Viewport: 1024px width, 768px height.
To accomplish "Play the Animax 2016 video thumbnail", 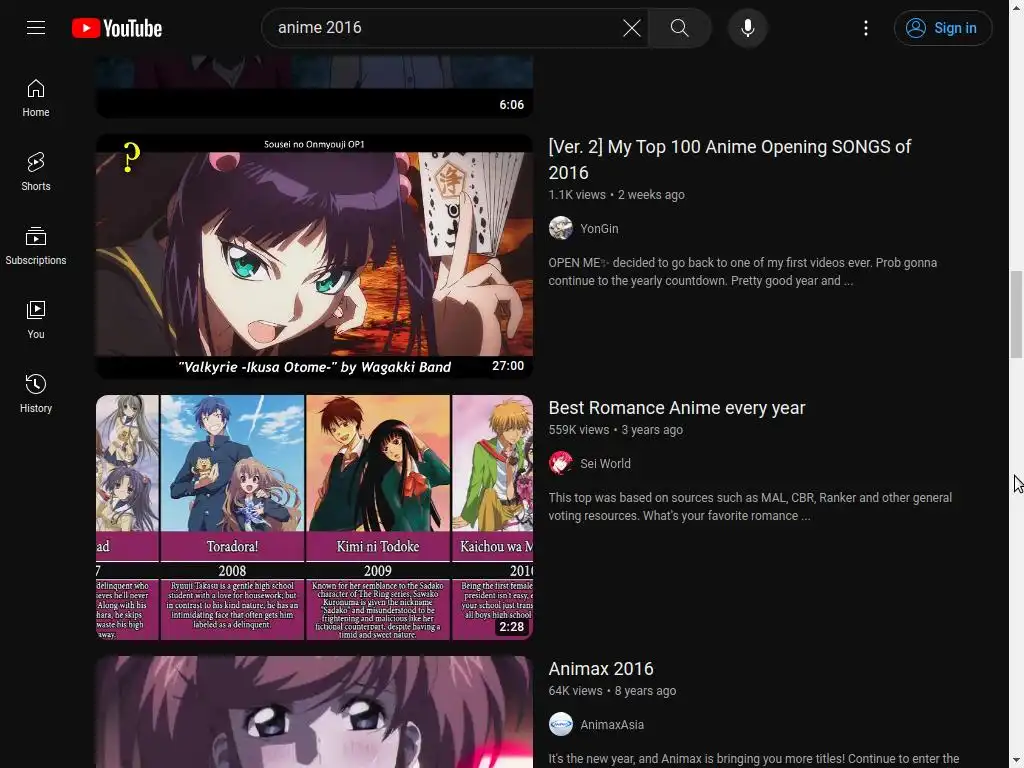I will coord(314,712).
